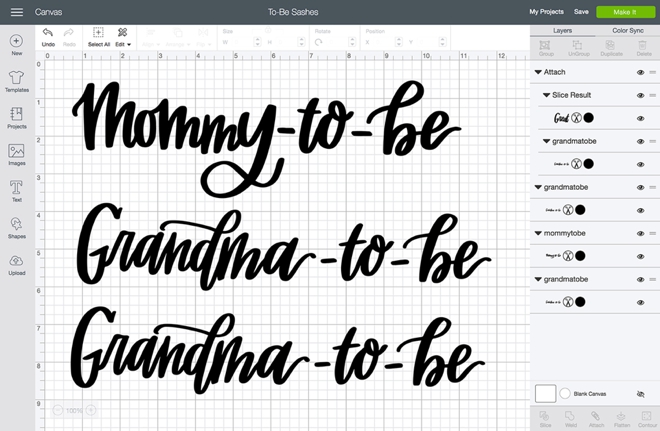Open the Images panel icon

[16, 151]
